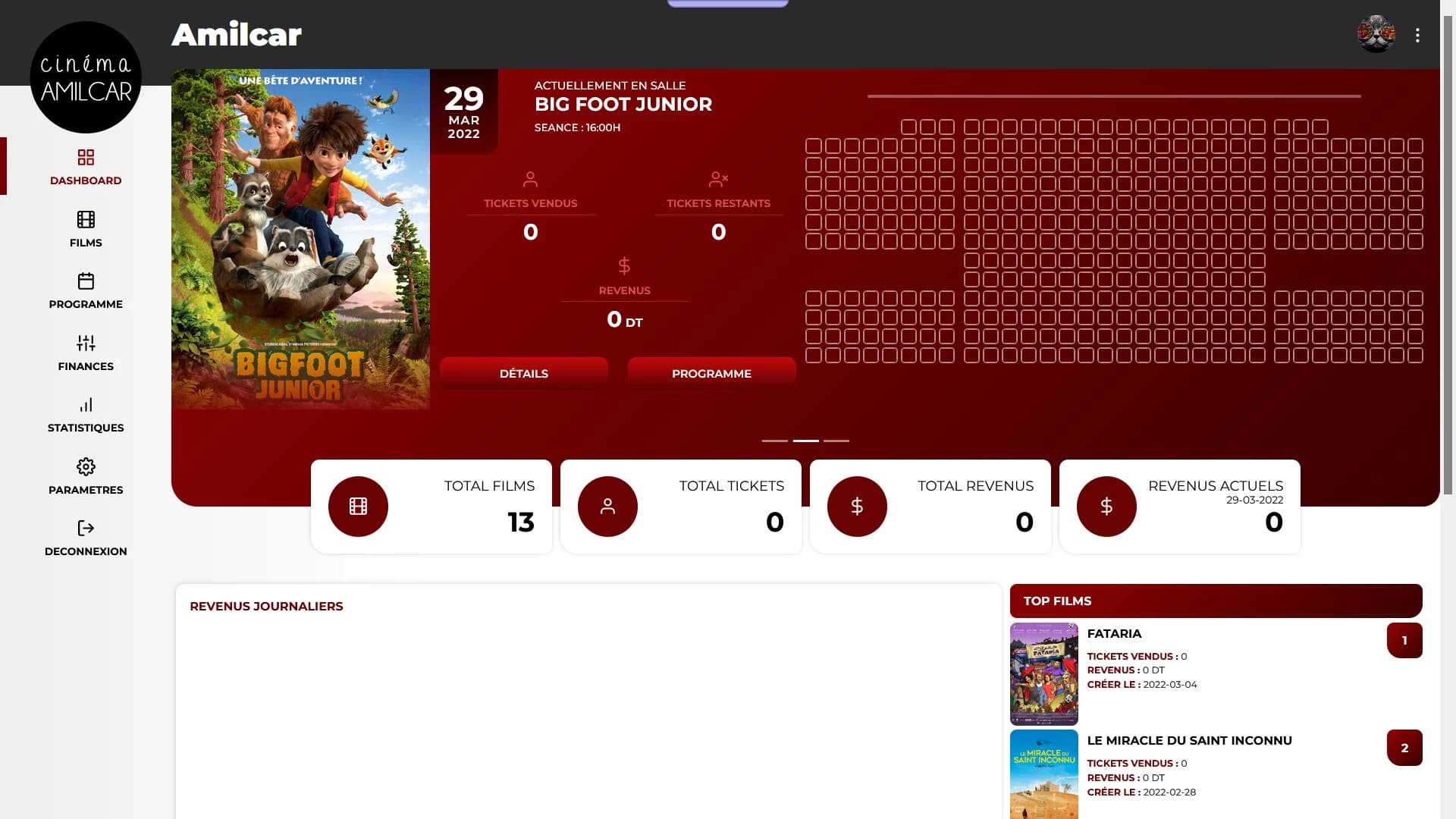Click the ACTUELLEMENT EN SALLE label
Image resolution: width=1456 pixels, height=819 pixels.
[x=610, y=86]
